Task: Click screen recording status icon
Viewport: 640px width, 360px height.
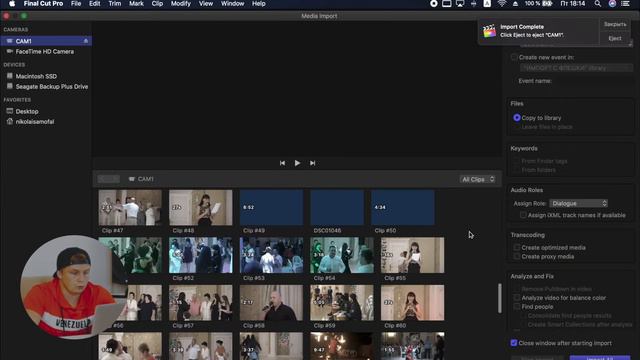Action: click(433, 4)
